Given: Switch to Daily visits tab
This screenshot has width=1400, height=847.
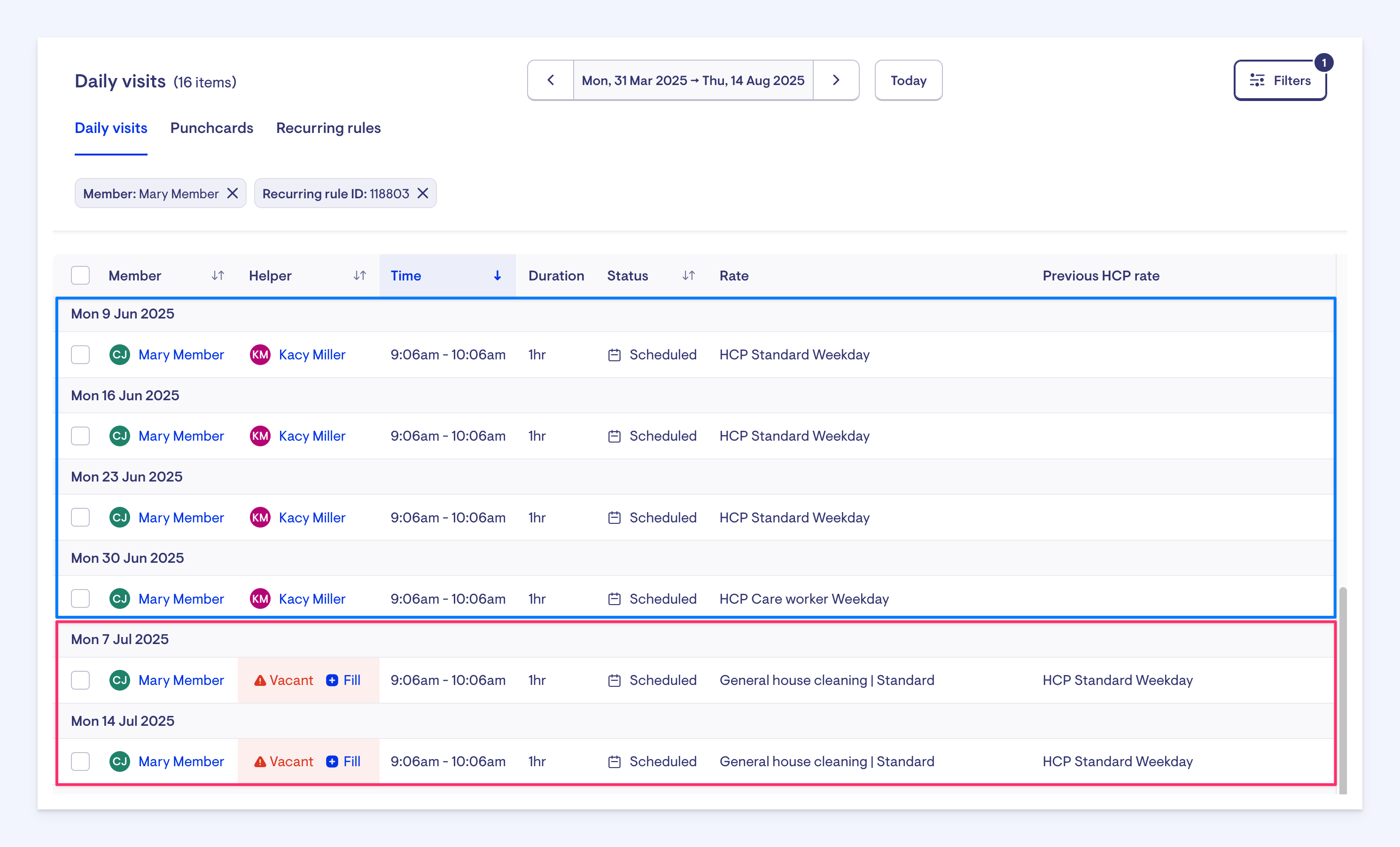Looking at the screenshot, I should coord(111,128).
